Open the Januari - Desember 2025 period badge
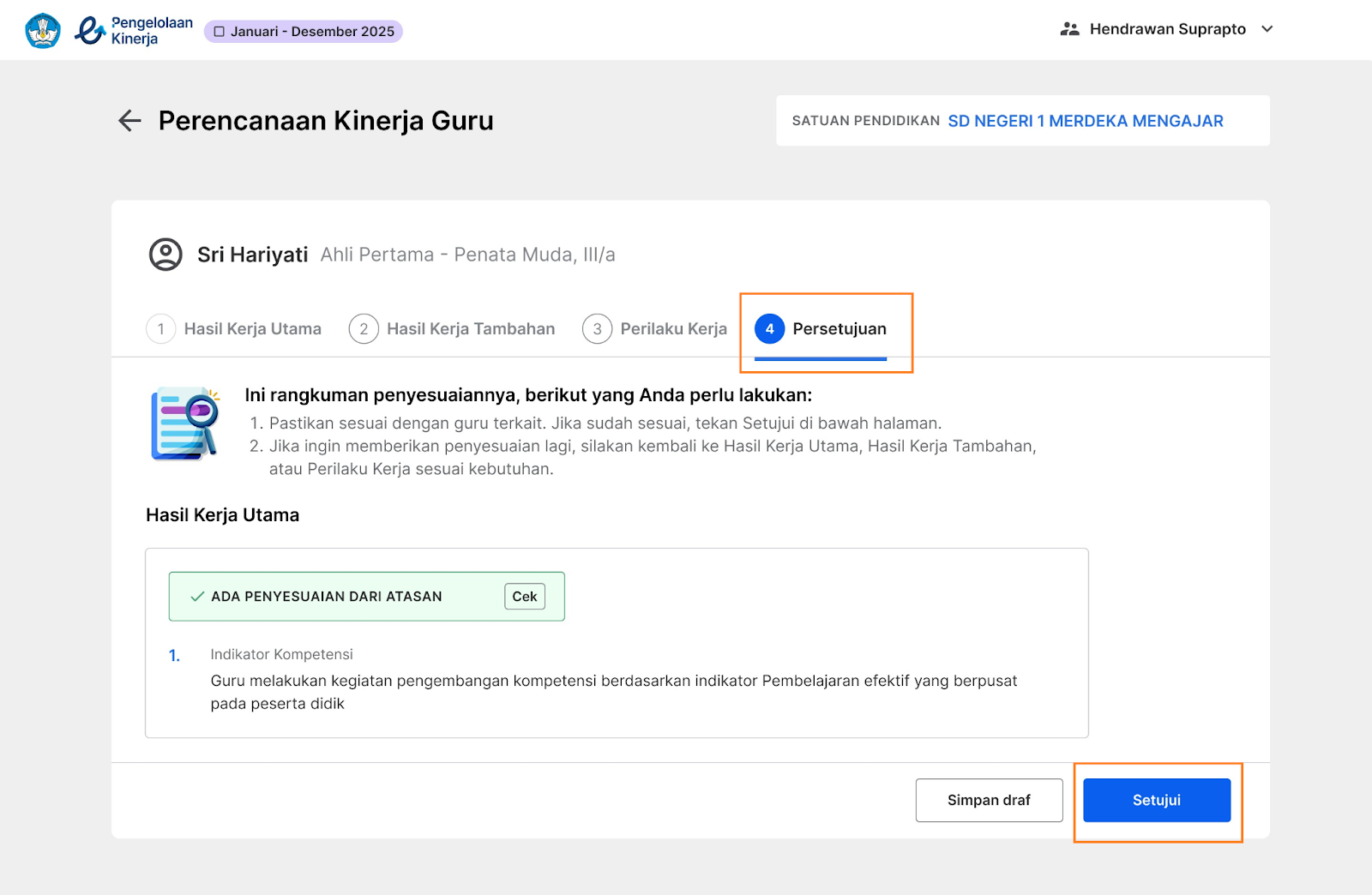 click(304, 32)
